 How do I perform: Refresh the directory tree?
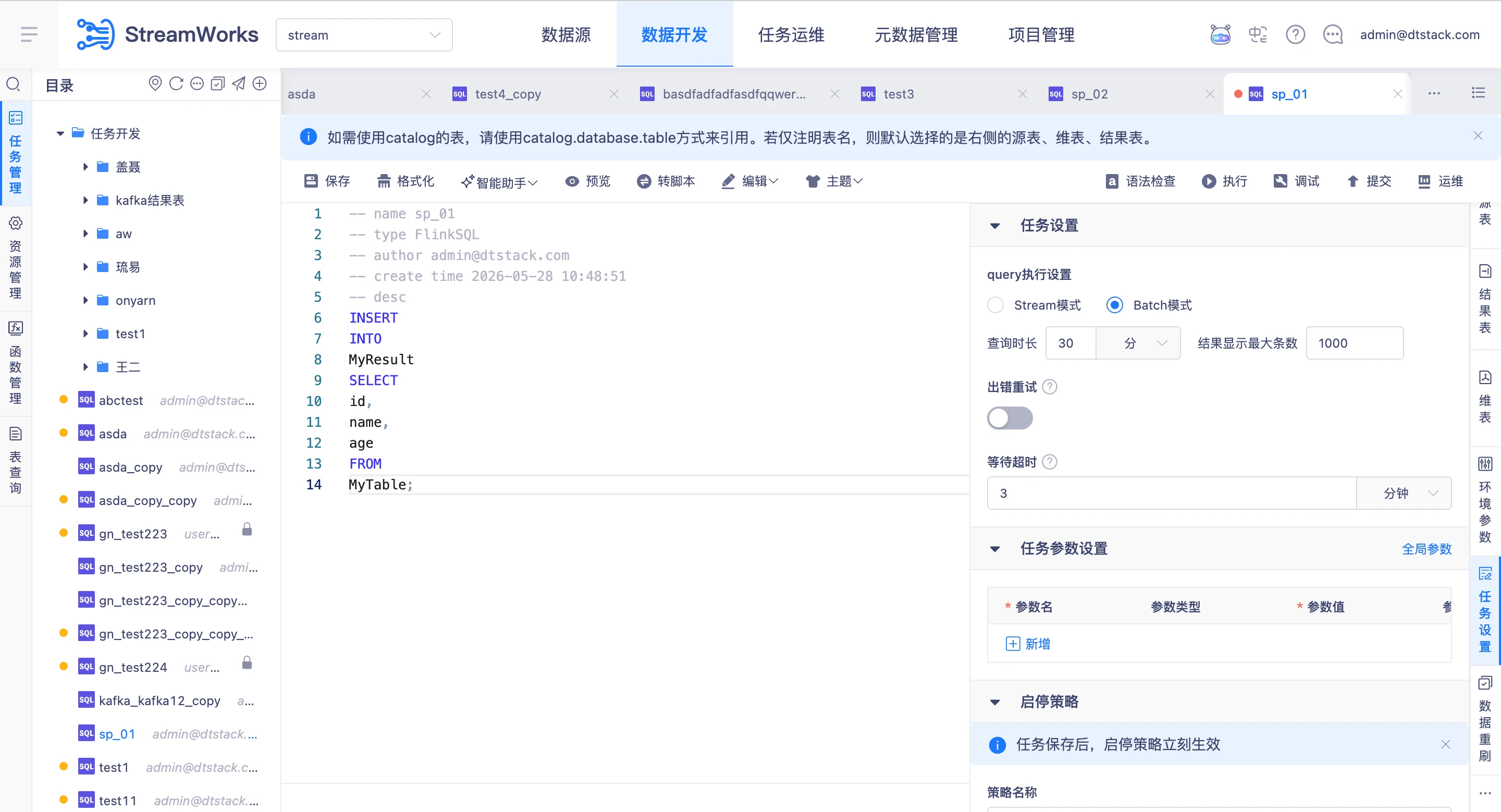click(x=176, y=84)
